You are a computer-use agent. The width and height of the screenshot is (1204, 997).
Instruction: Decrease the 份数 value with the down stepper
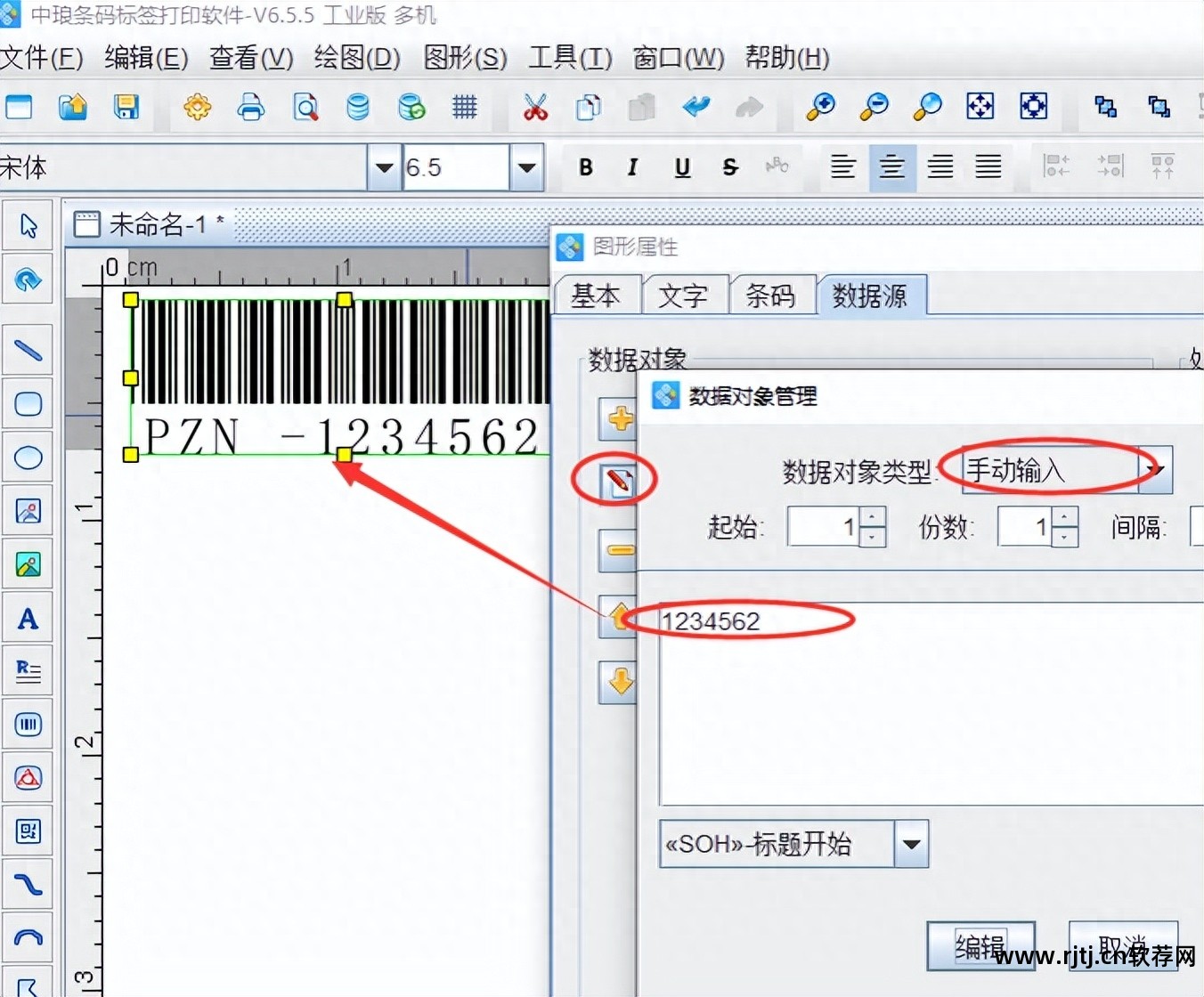(x=1064, y=536)
